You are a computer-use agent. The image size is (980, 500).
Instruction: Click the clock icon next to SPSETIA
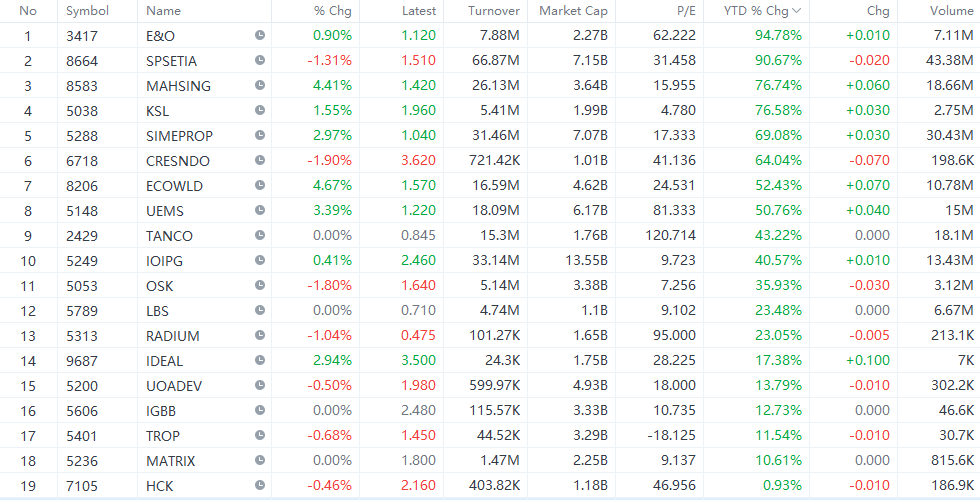[260, 61]
